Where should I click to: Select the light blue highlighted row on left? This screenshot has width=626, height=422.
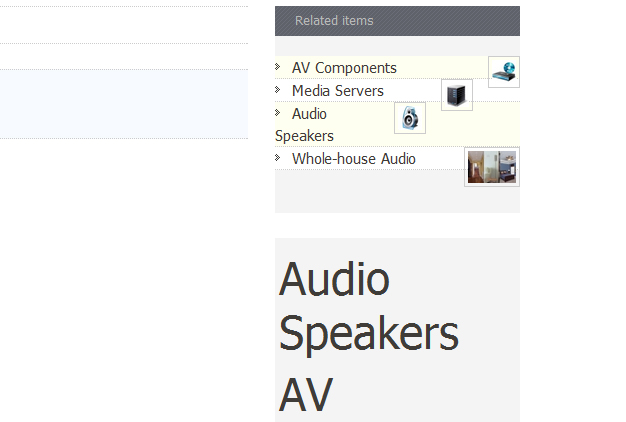124,104
